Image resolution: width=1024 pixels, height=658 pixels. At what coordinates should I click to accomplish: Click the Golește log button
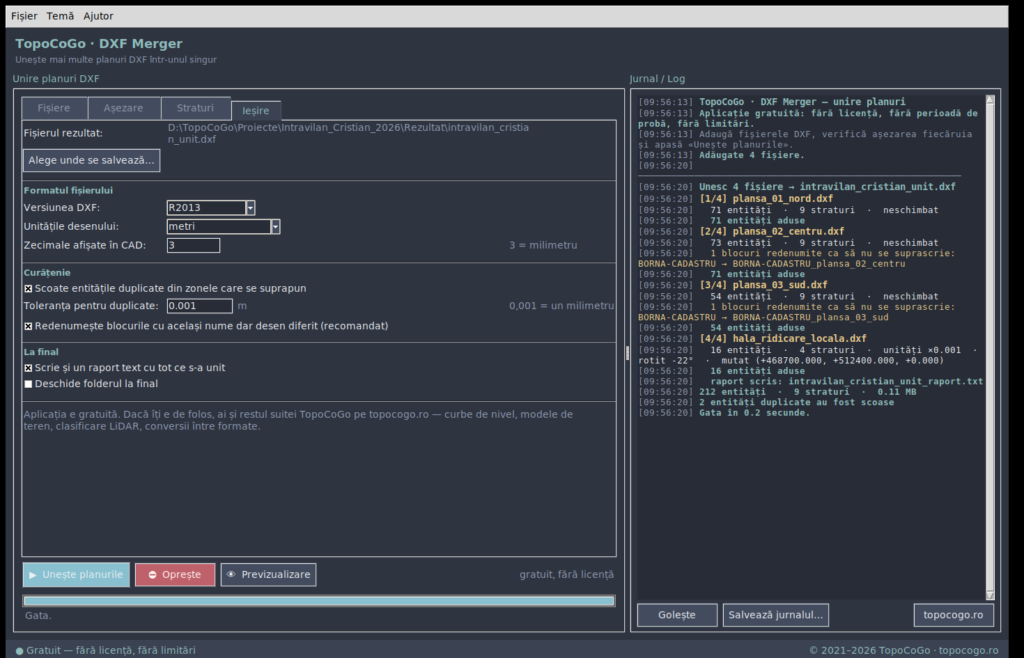click(677, 615)
